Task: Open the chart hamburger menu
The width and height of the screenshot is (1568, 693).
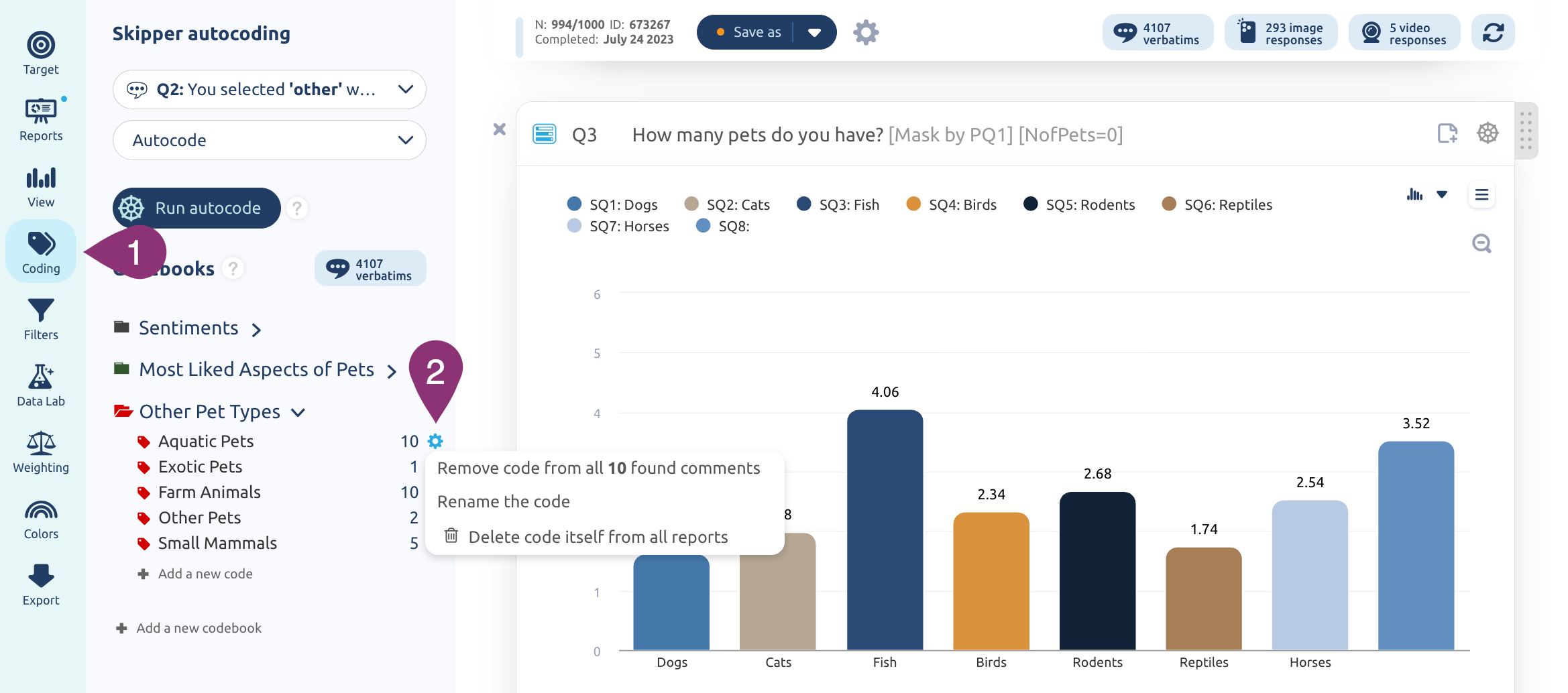Action: pyautogui.click(x=1481, y=195)
